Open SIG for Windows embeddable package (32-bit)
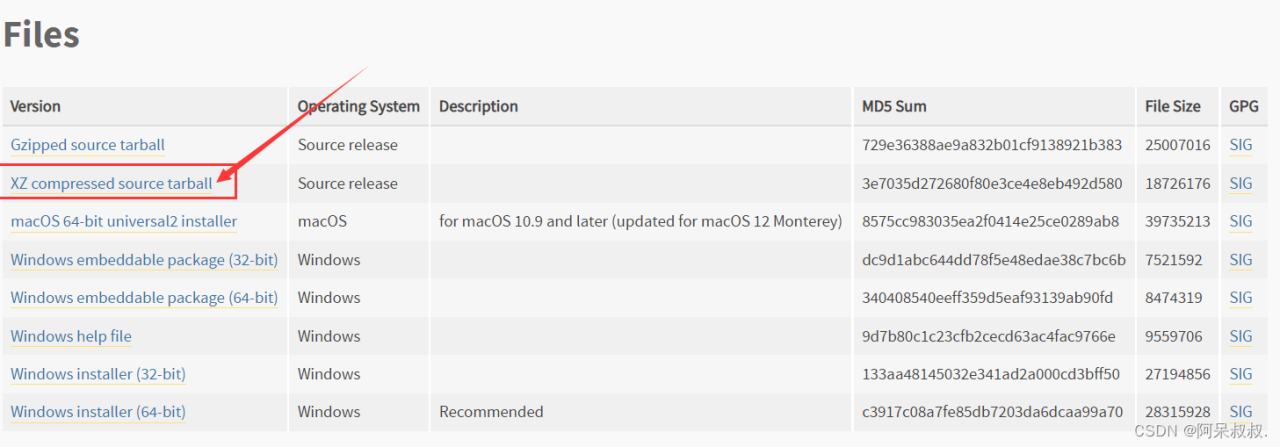 pos(1241,260)
